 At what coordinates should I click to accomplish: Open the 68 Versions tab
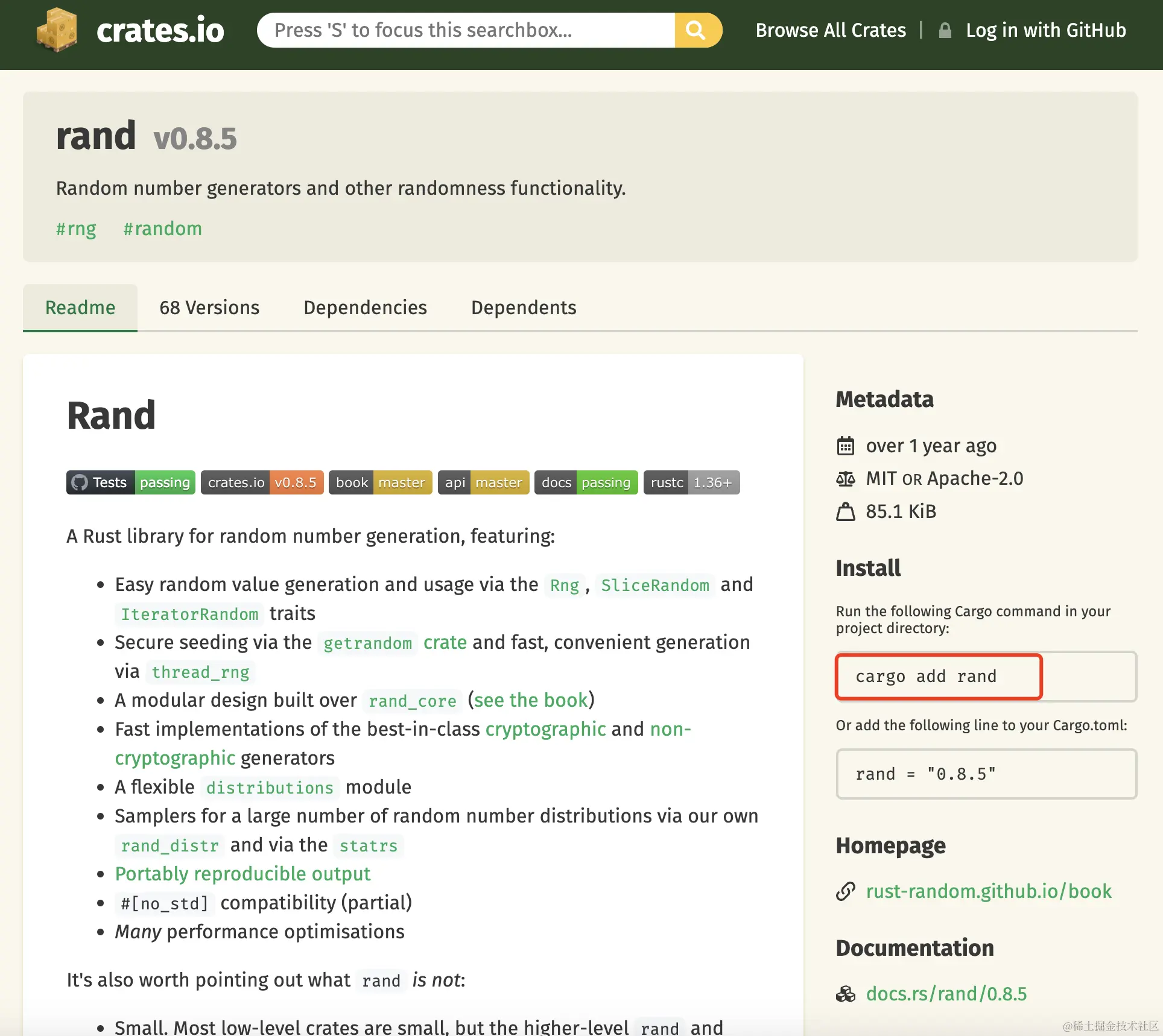click(x=209, y=308)
